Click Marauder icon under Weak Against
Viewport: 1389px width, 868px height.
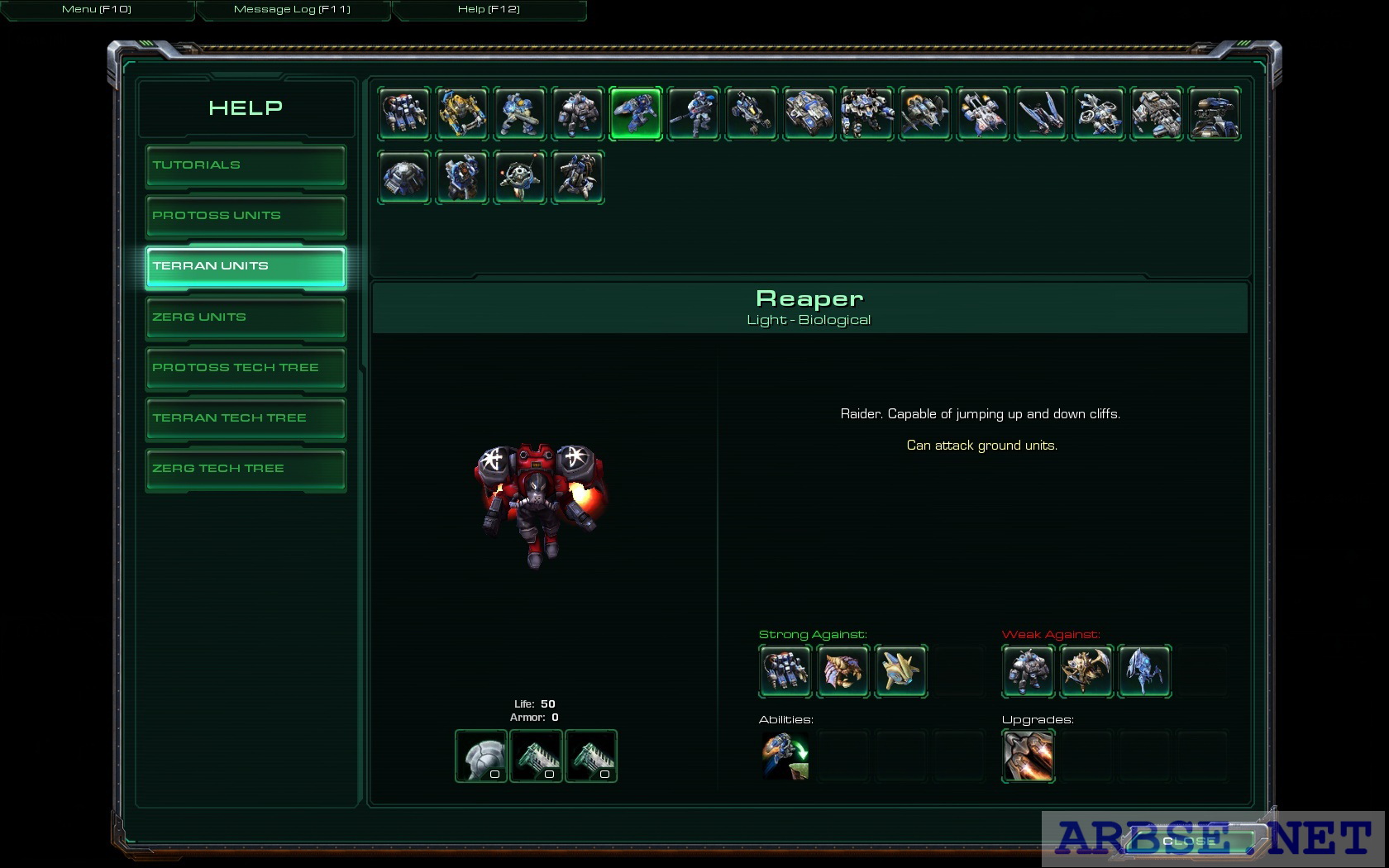pos(1028,671)
